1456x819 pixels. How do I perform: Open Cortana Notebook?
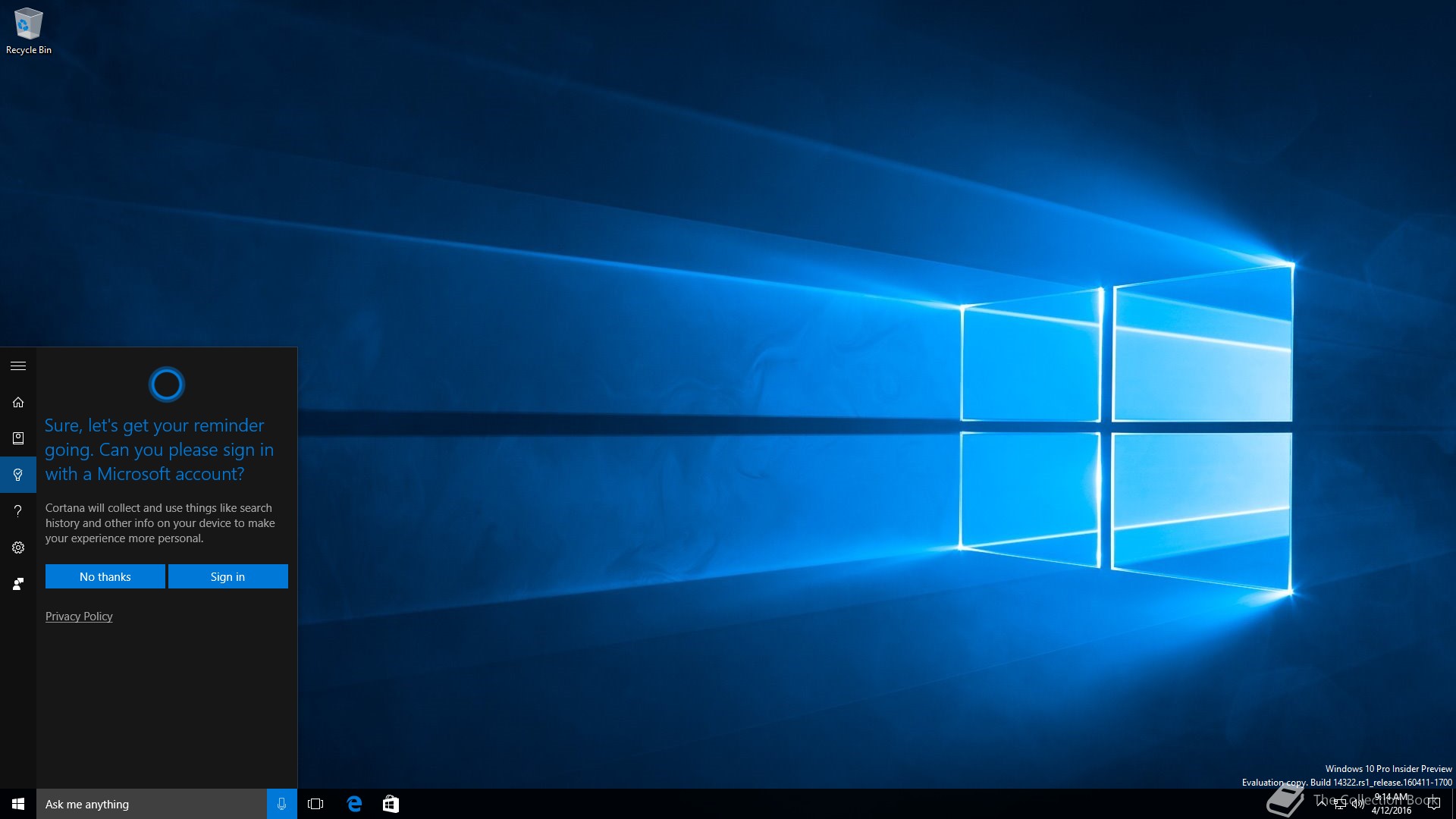pyautogui.click(x=18, y=438)
